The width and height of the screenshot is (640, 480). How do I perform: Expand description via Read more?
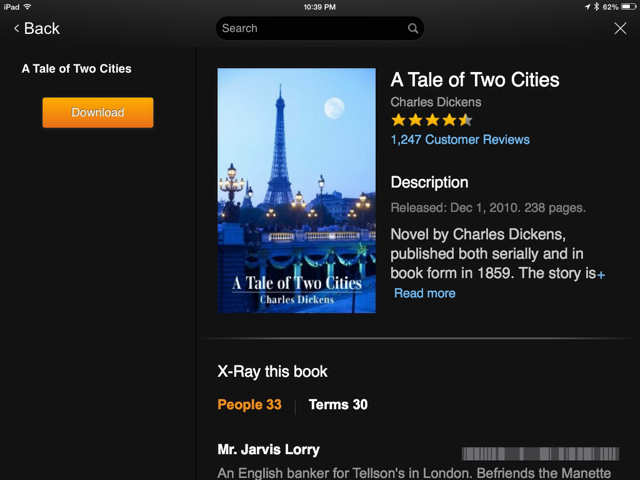[x=424, y=293]
